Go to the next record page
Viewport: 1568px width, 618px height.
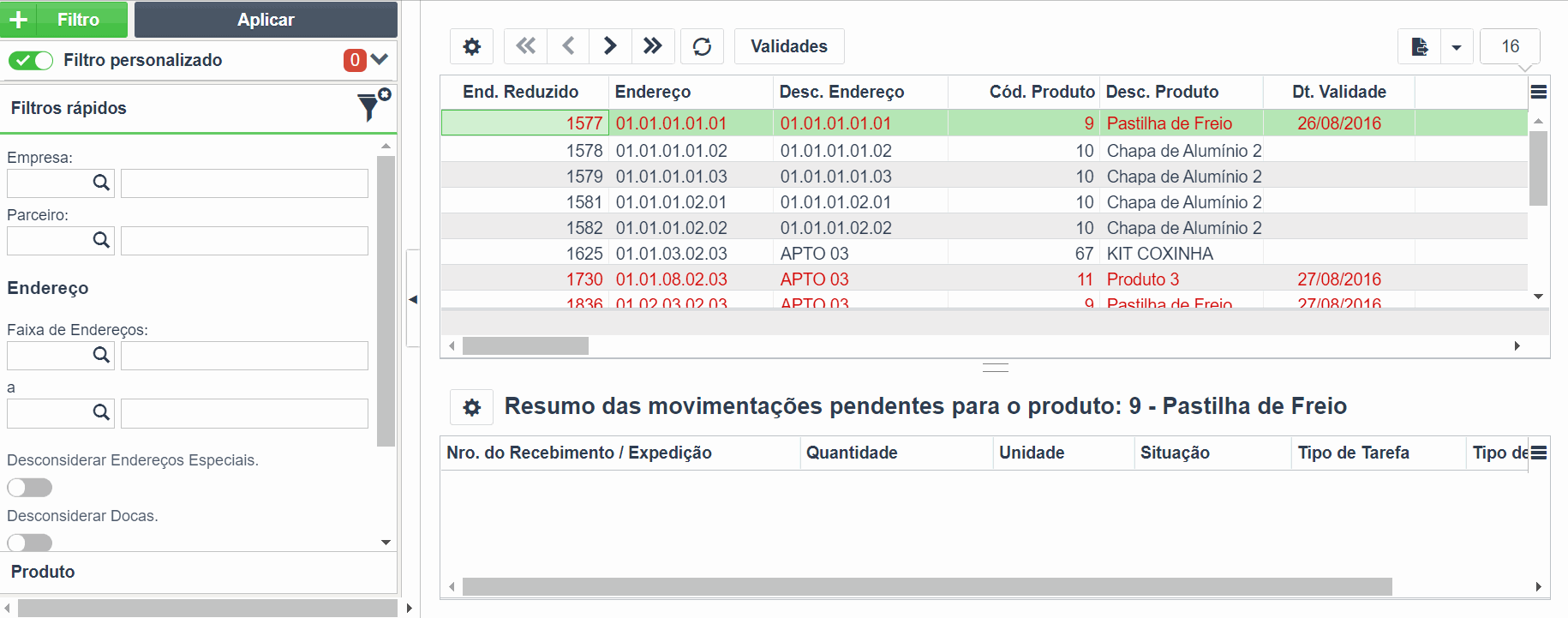pyautogui.click(x=610, y=46)
